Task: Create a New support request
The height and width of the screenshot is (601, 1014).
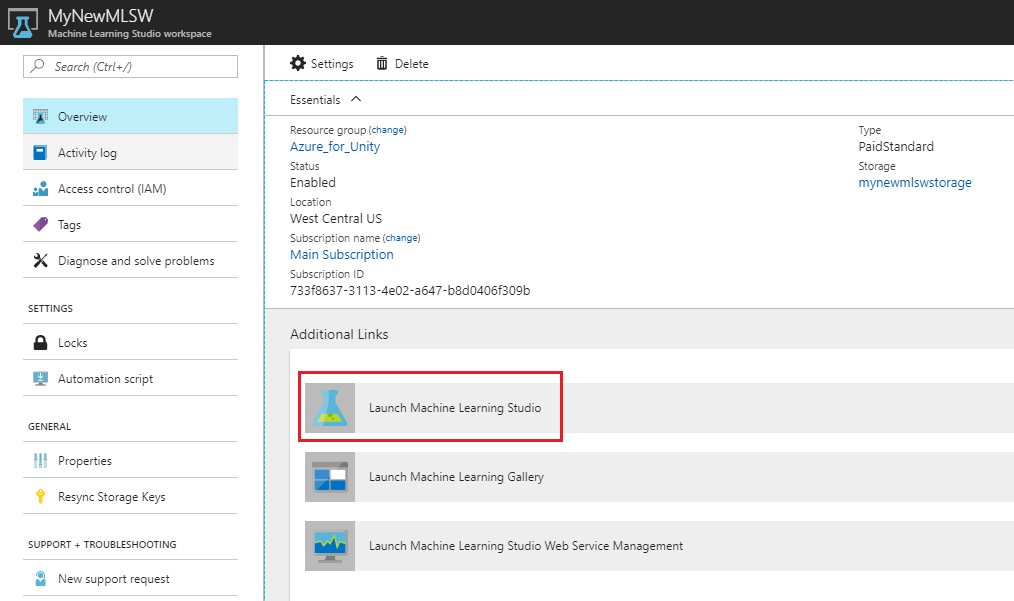Action: 110,578
